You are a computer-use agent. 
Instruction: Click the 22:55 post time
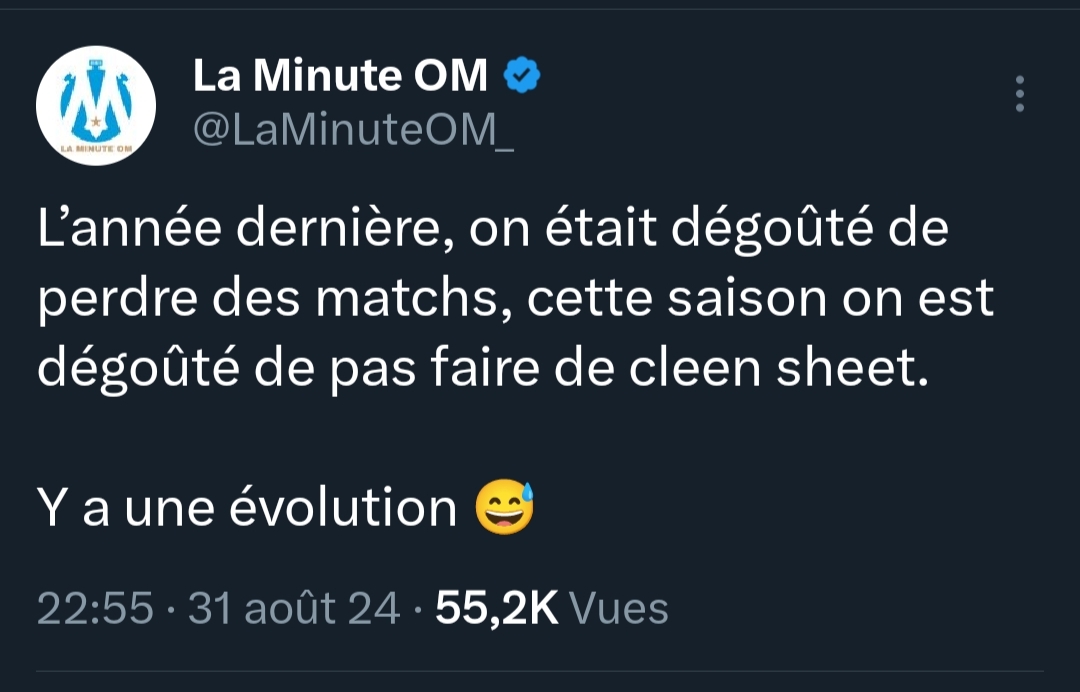pos(95,607)
